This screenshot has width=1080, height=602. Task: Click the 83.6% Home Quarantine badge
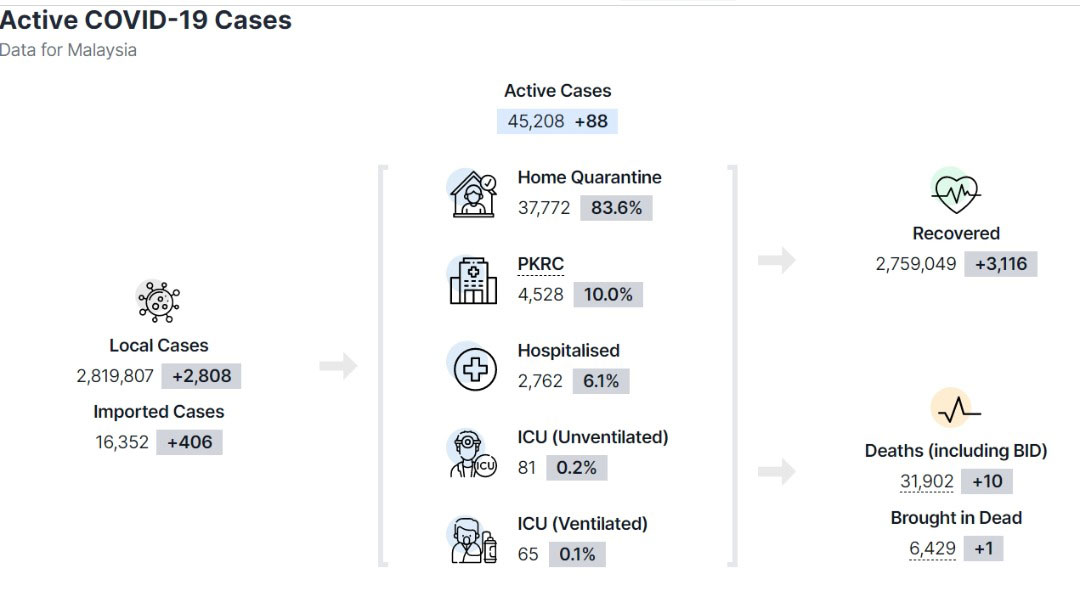tap(616, 208)
